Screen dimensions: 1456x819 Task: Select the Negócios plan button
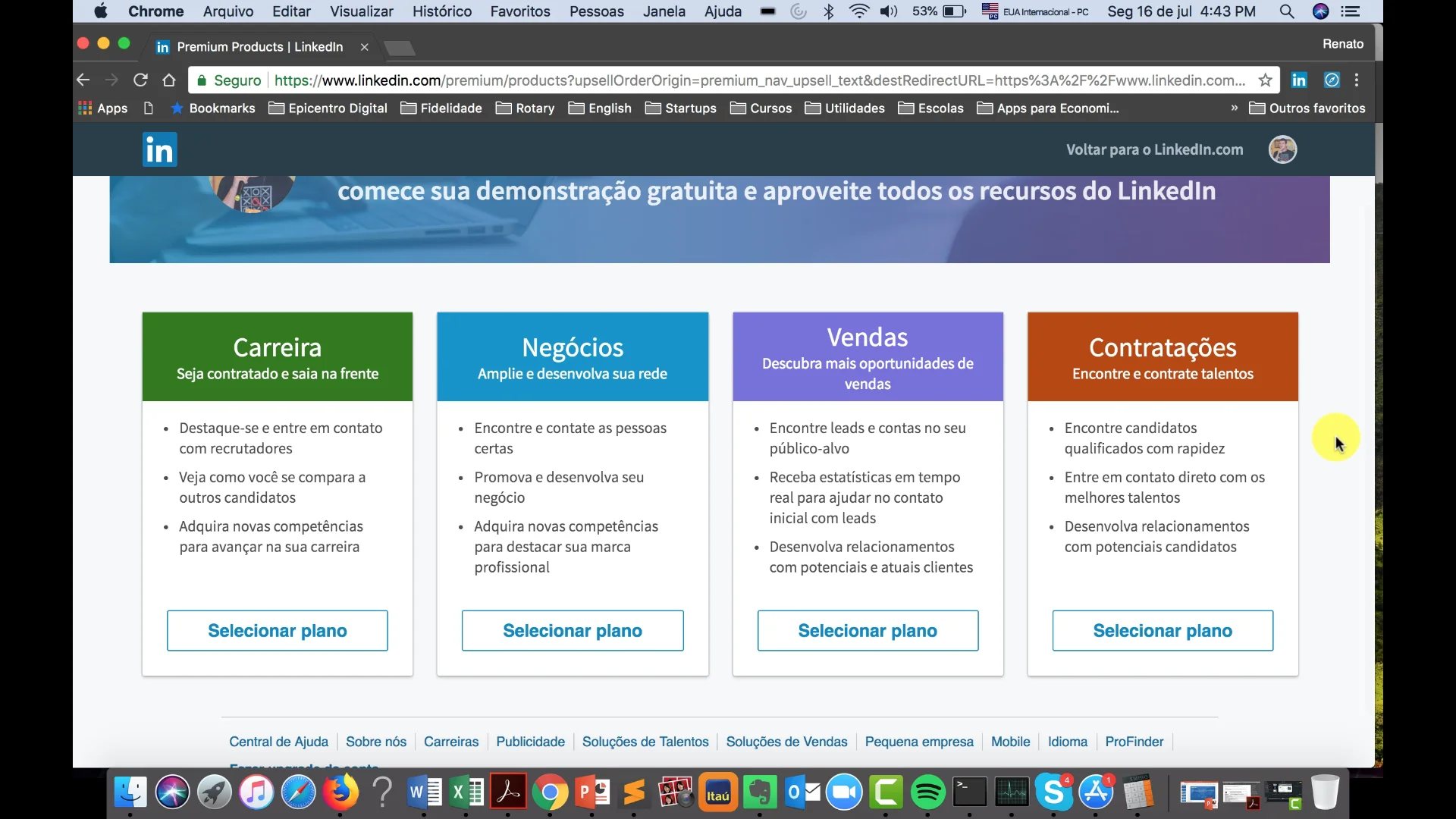573,630
